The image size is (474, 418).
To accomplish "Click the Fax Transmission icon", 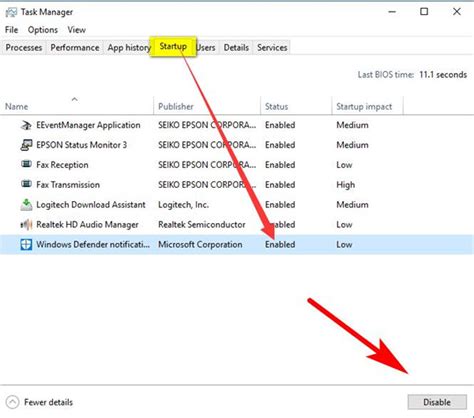I will [x=26, y=184].
